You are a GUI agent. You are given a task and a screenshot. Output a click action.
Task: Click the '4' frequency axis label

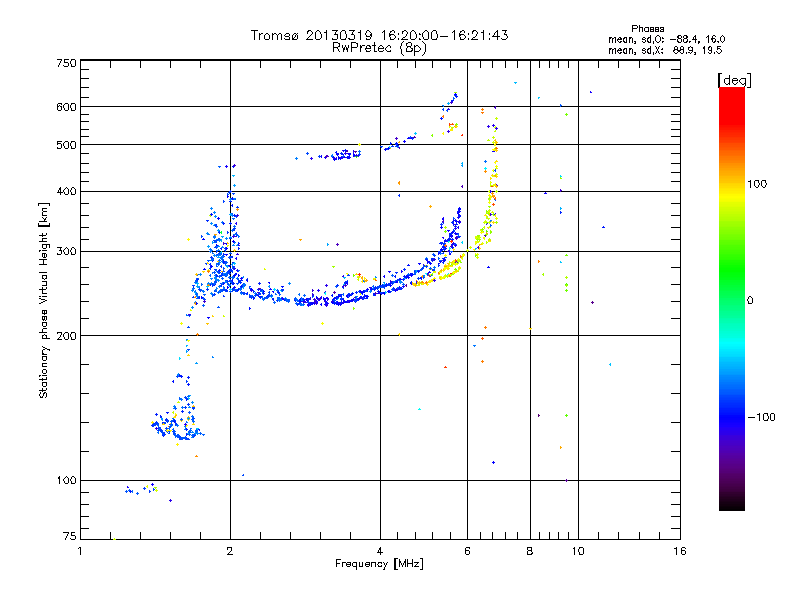[380, 551]
